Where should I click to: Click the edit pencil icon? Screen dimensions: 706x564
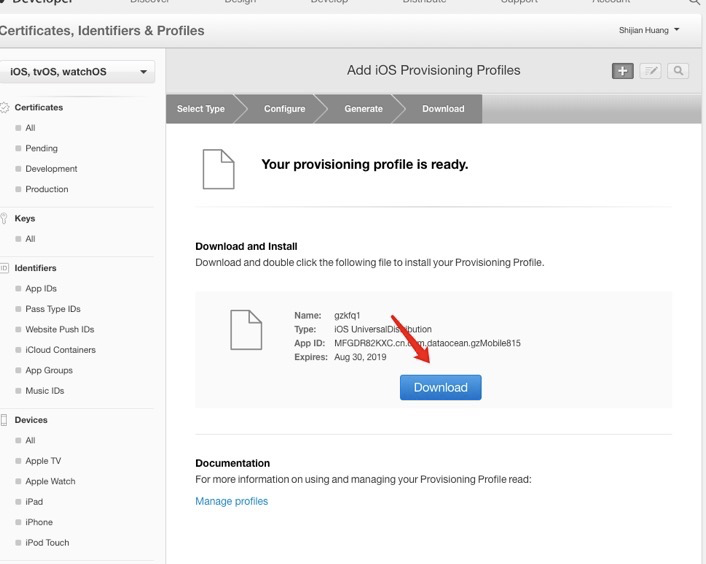tap(651, 71)
